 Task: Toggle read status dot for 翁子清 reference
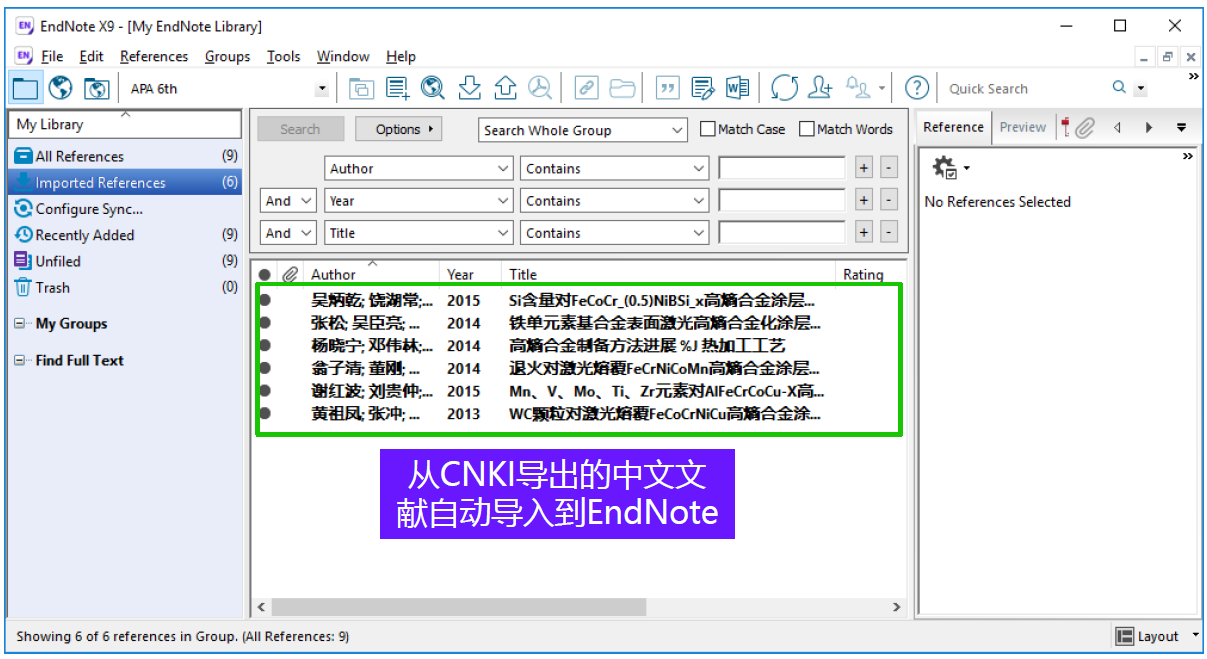coord(265,368)
